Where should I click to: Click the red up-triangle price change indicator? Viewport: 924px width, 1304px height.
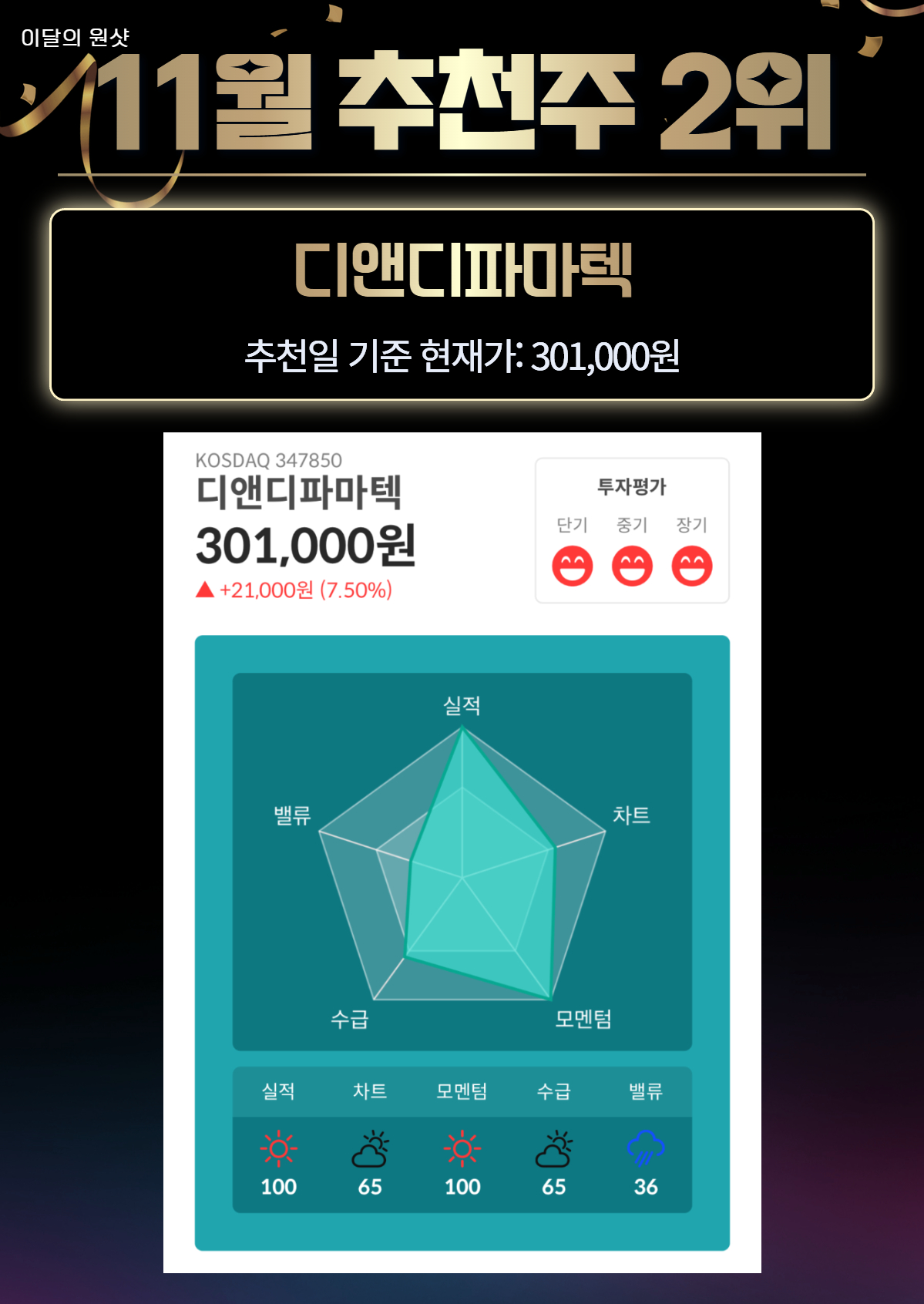[204, 590]
